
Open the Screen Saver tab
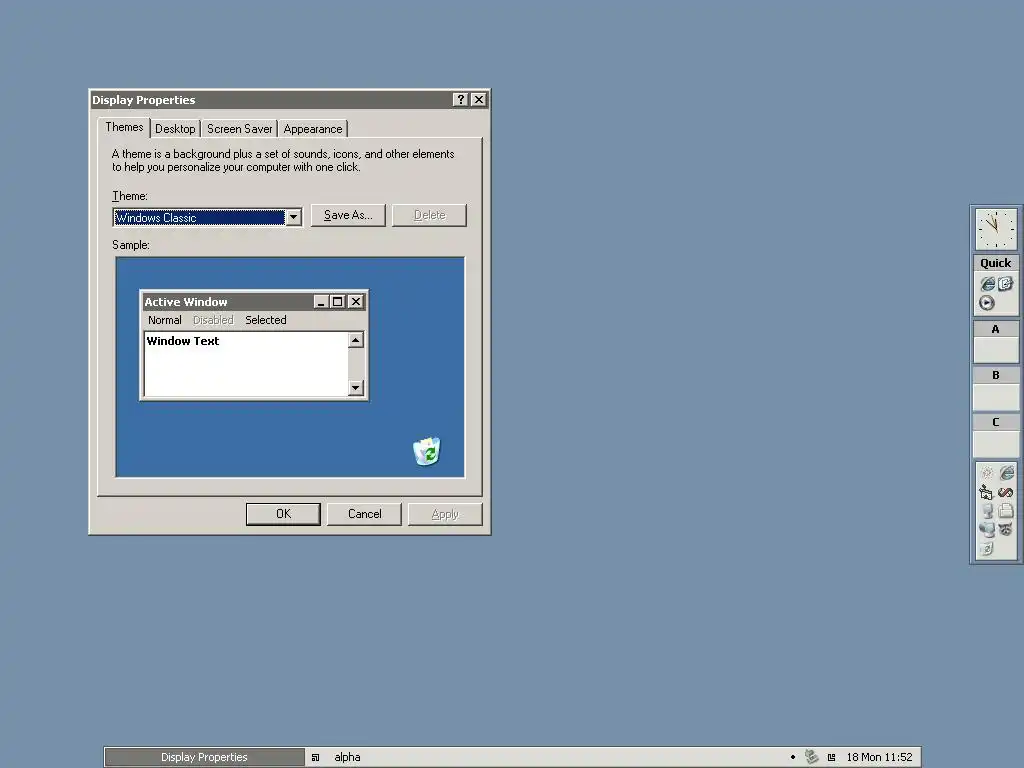click(240, 129)
